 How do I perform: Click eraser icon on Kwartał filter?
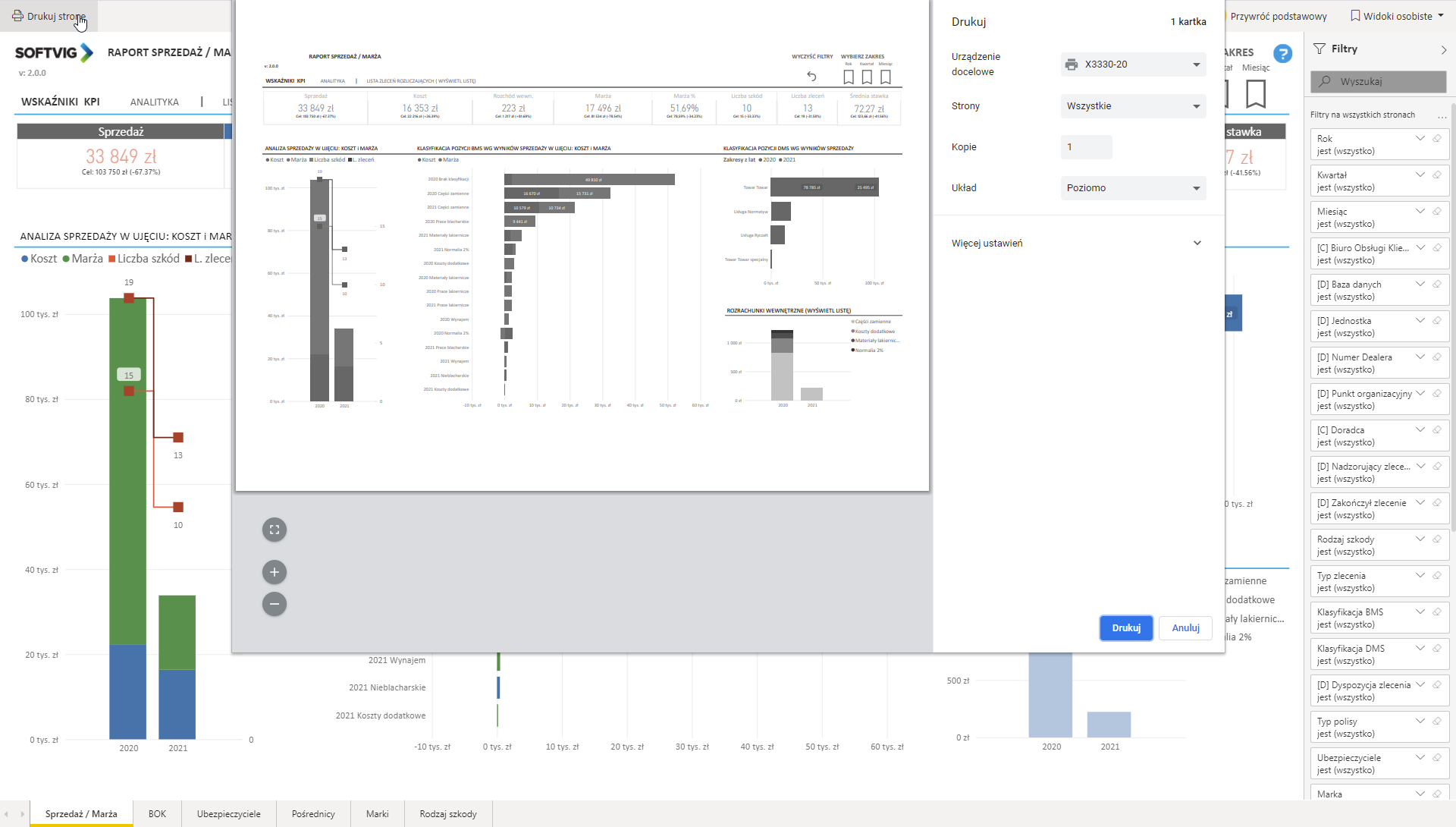[x=1436, y=175]
